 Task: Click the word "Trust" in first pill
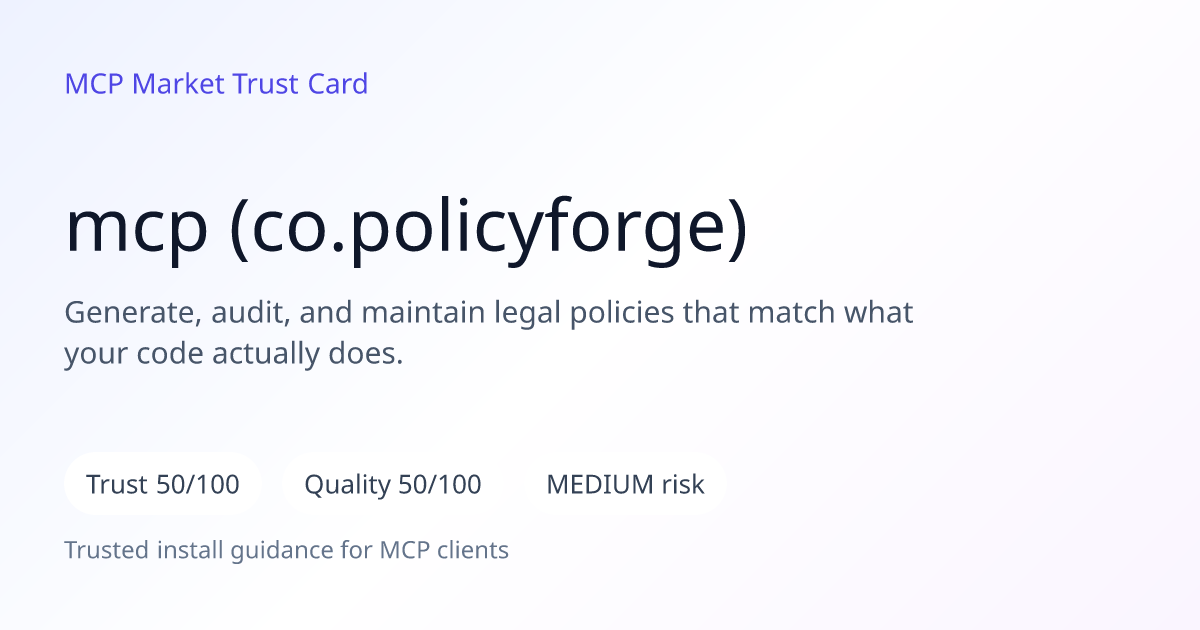click(117, 485)
